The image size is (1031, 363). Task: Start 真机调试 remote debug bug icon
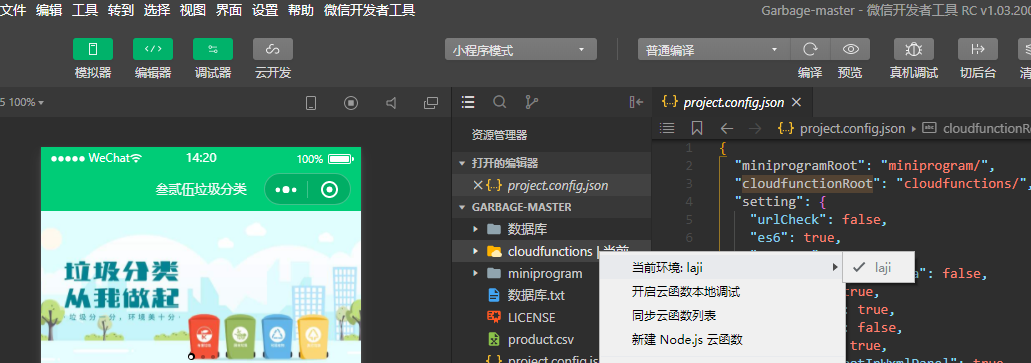pos(914,49)
